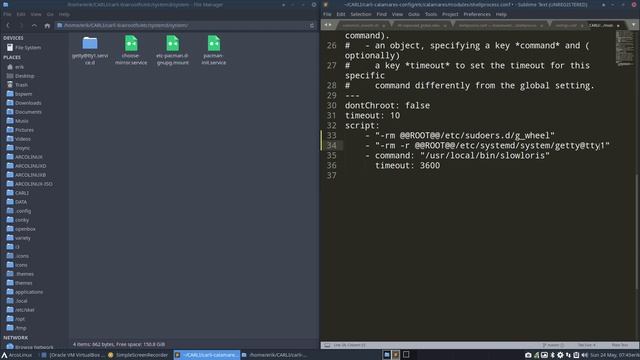This screenshot has width=640, height=360.
Task: Open ARCOLINUX-ISO bookmark in sidebar
Action: [29, 184]
